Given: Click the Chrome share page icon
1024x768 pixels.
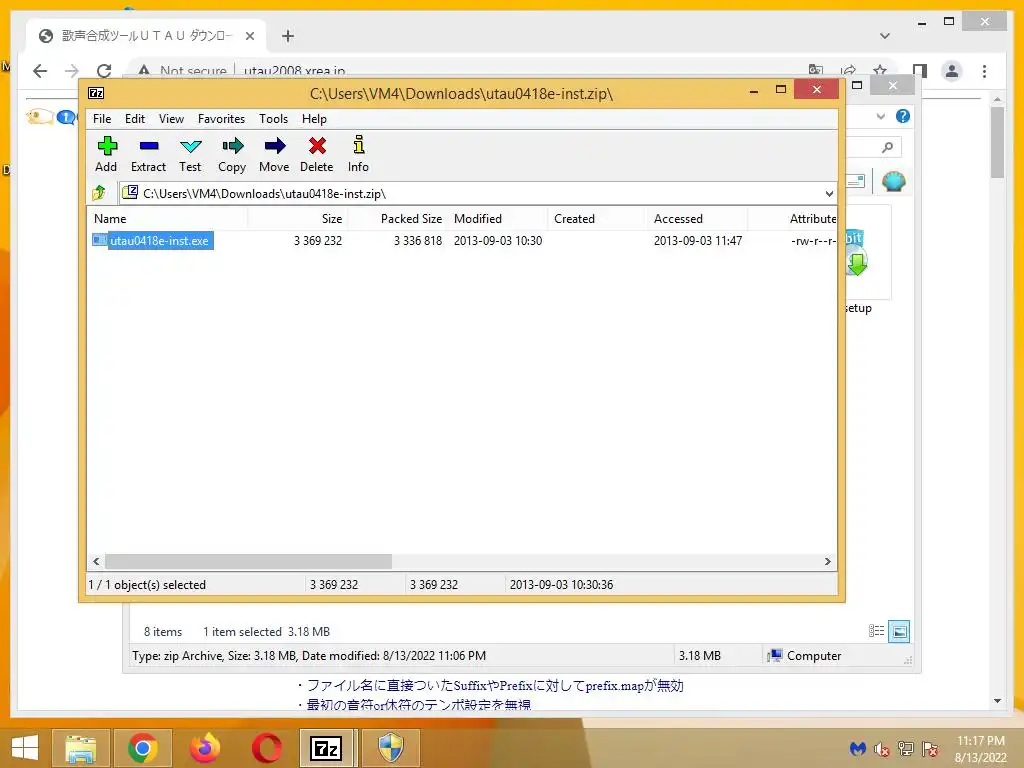Looking at the screenshot, I should tap(848, 71).
